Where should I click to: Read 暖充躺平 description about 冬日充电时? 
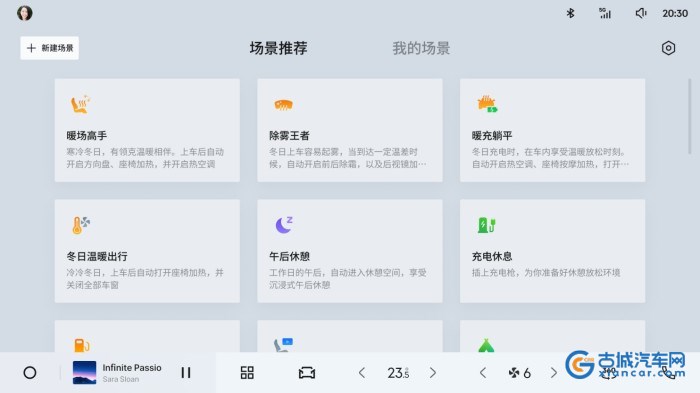pyautogui.click(x=550, y=158)
